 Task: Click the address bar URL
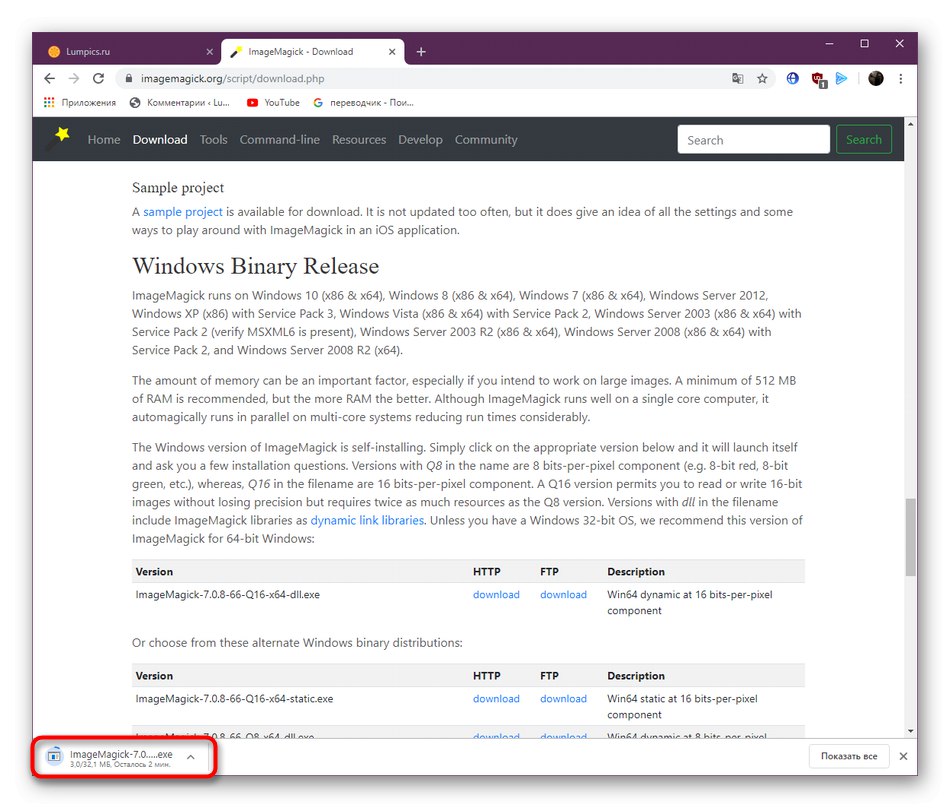tap(232, 78)
